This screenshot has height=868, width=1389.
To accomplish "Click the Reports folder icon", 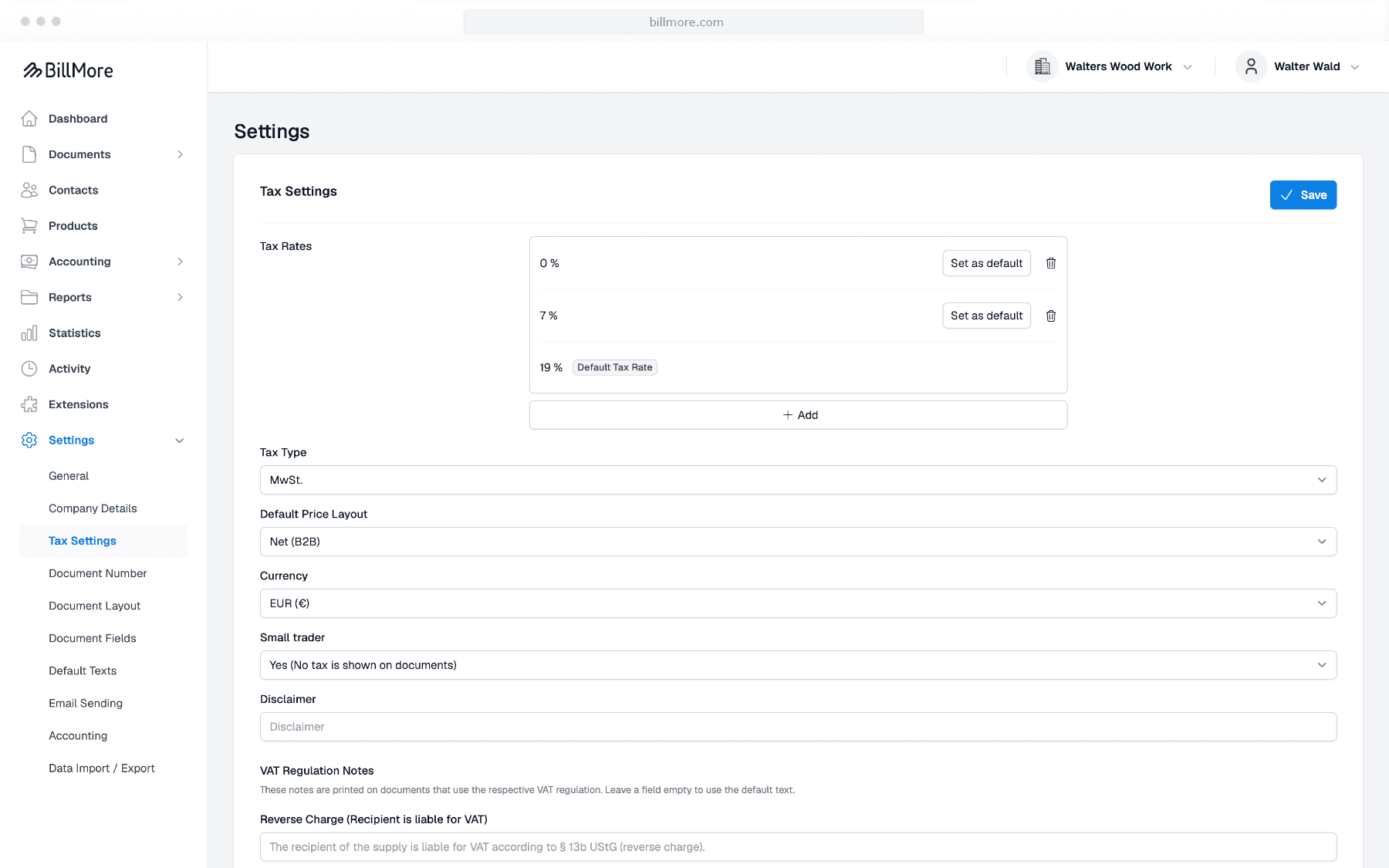I will click(x=29, y=297).
